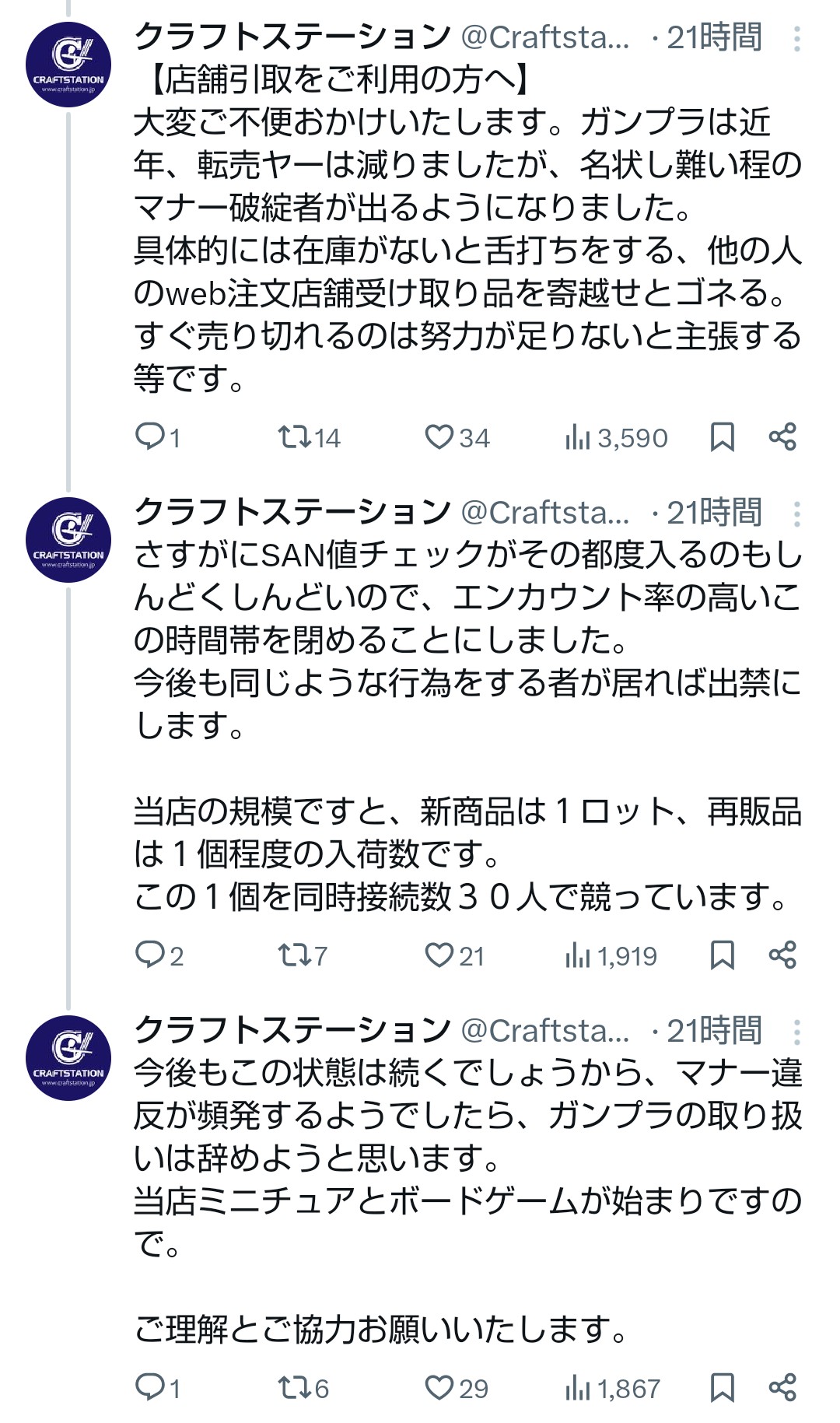Like the first tweet with 34 likes

(x=457, y=437)
